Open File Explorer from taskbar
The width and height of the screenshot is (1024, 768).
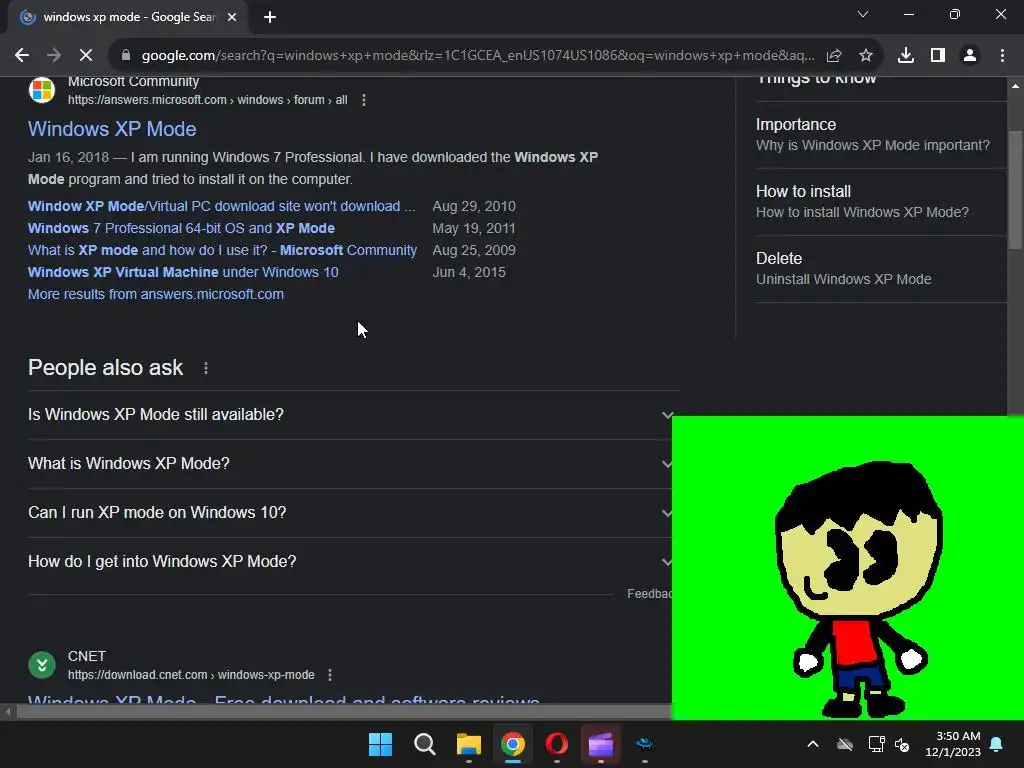tap(469, 744)
